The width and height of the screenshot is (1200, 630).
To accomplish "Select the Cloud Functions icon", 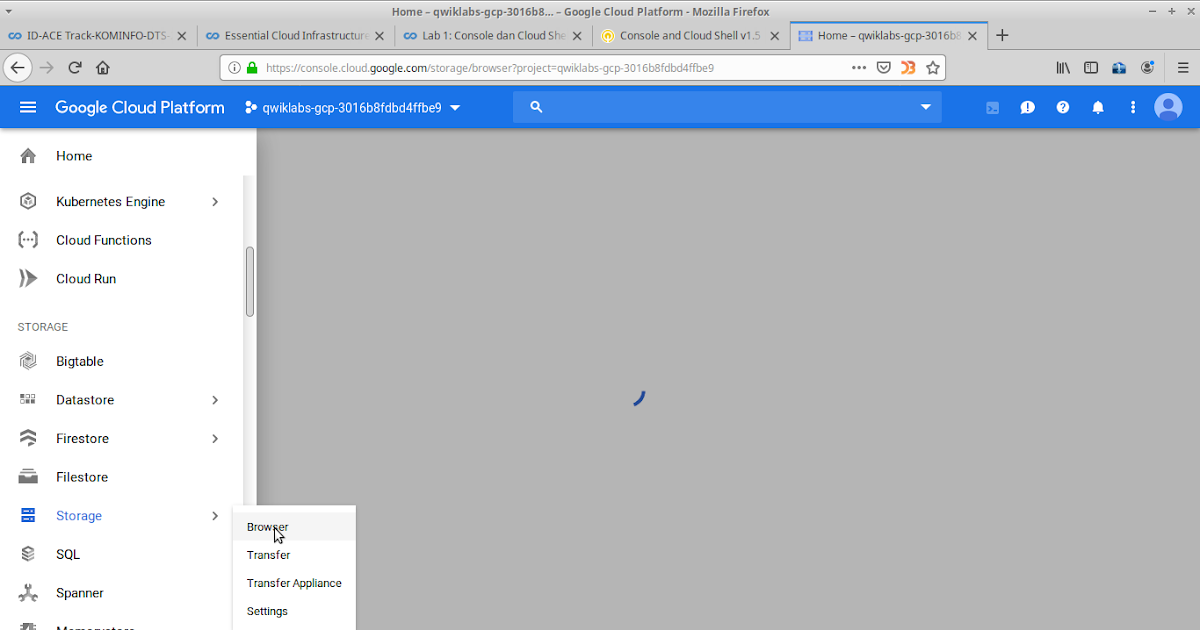I will [x=27, y=239].
